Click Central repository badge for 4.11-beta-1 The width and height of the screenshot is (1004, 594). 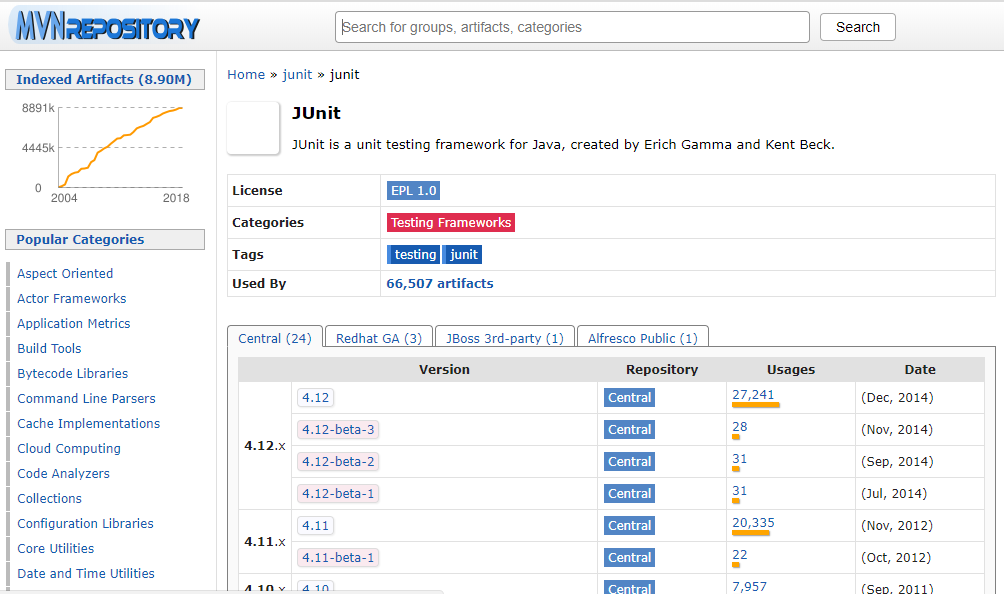click(629, 558)
